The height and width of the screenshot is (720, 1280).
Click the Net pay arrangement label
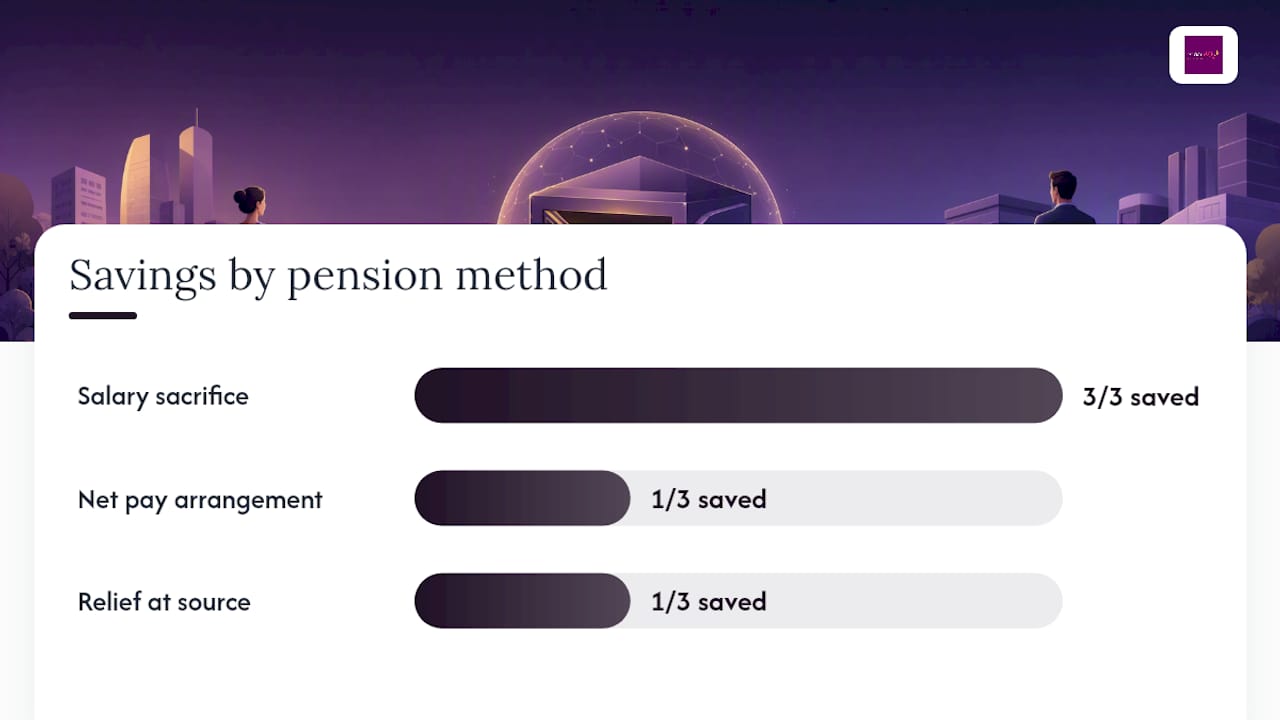[200, 500]
